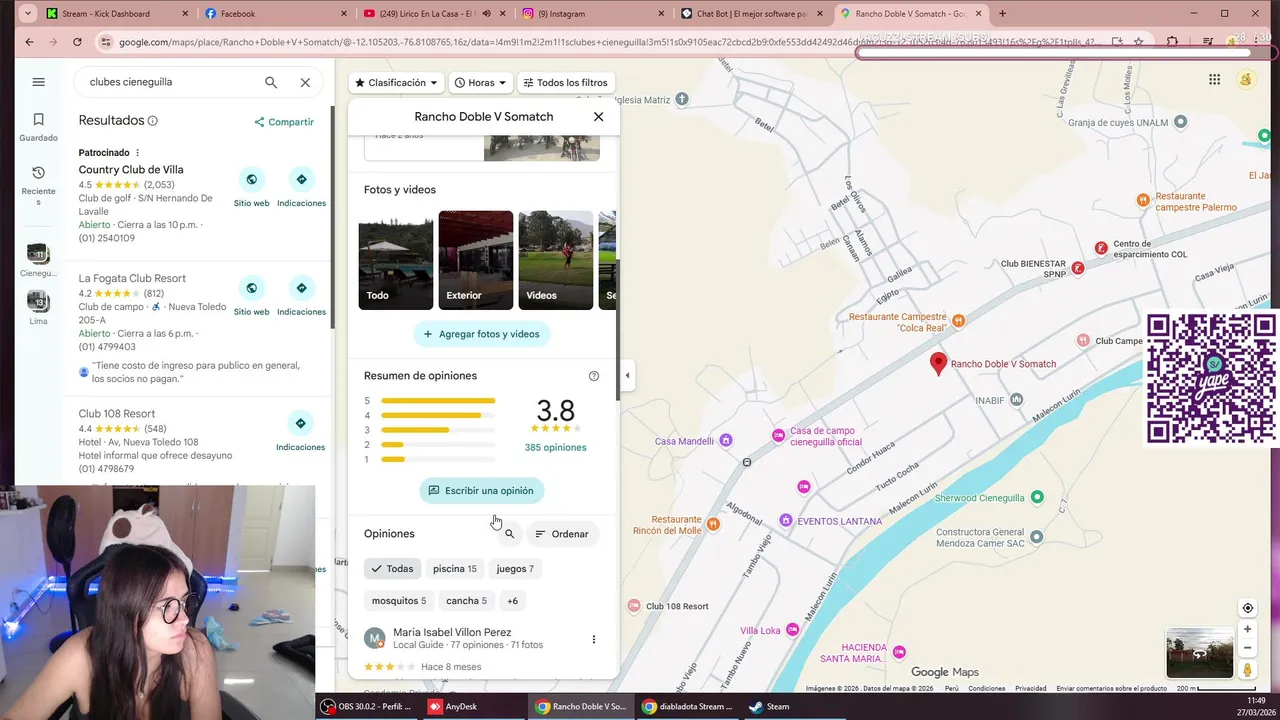This screenshot has width=1280, height=720.
Task: Click Escribir una opinión
Action: (x=481, y=491)
